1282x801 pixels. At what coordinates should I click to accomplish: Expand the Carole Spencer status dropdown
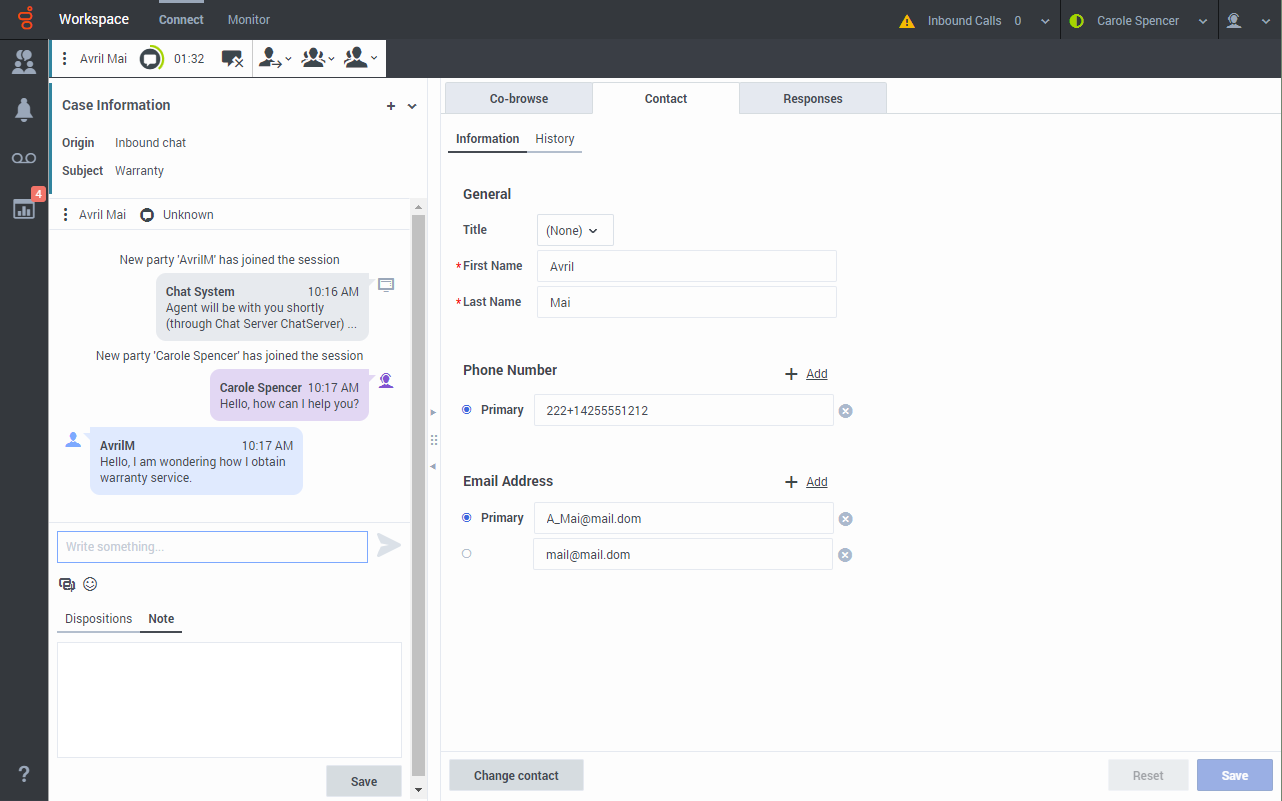1203,21
